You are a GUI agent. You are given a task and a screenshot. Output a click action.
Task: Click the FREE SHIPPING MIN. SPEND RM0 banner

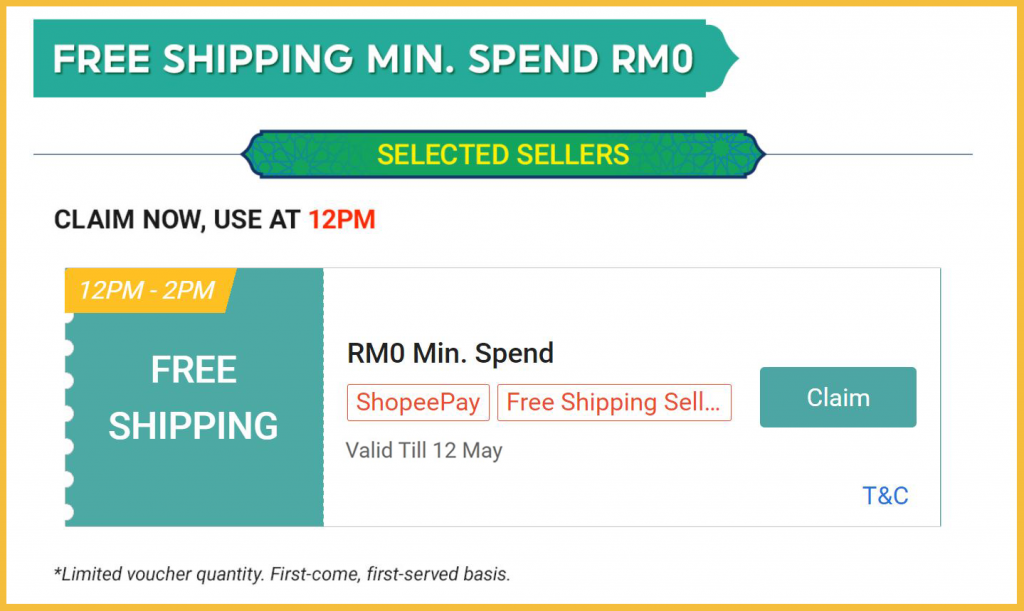(x=373, y=59)
